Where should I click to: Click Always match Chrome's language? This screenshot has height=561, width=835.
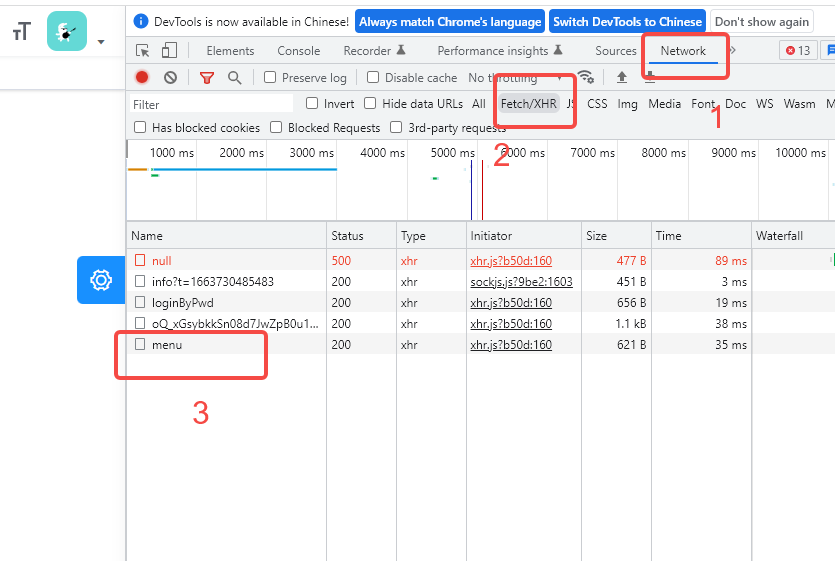tap(450, 22)
